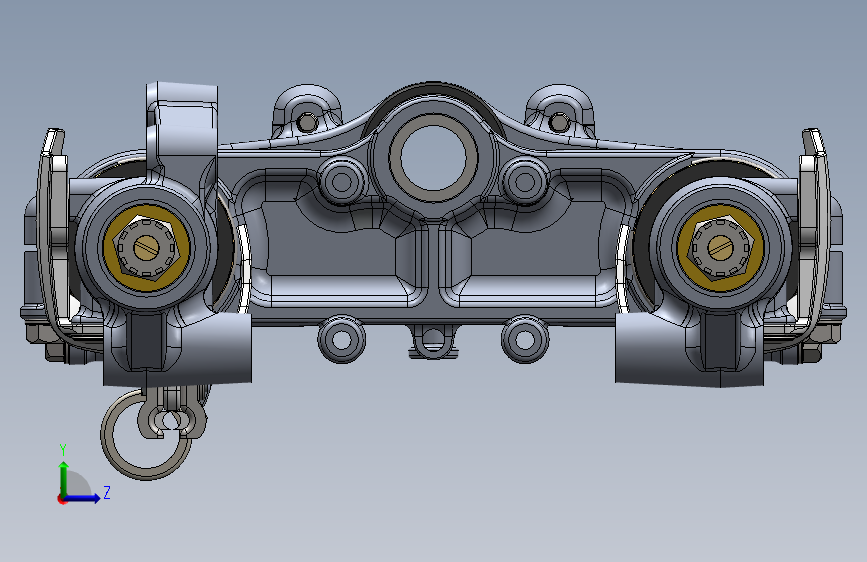Screen dimensions: 867x562
Task: Select the small center lug below the housing
Action: (433, 341)
